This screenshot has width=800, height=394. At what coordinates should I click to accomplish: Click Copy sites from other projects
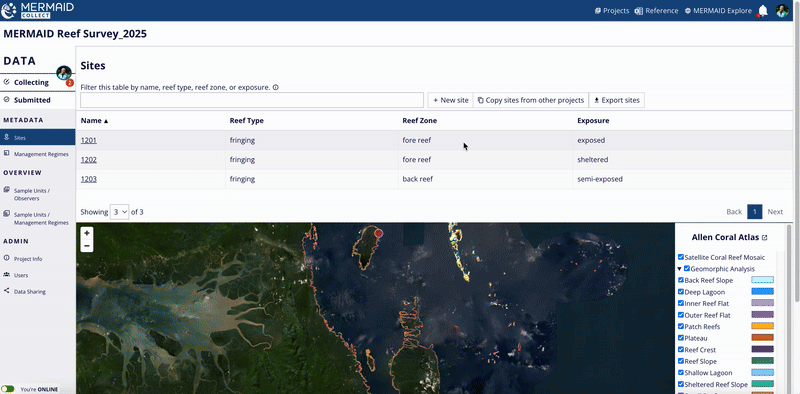click(x=531, y=100)
